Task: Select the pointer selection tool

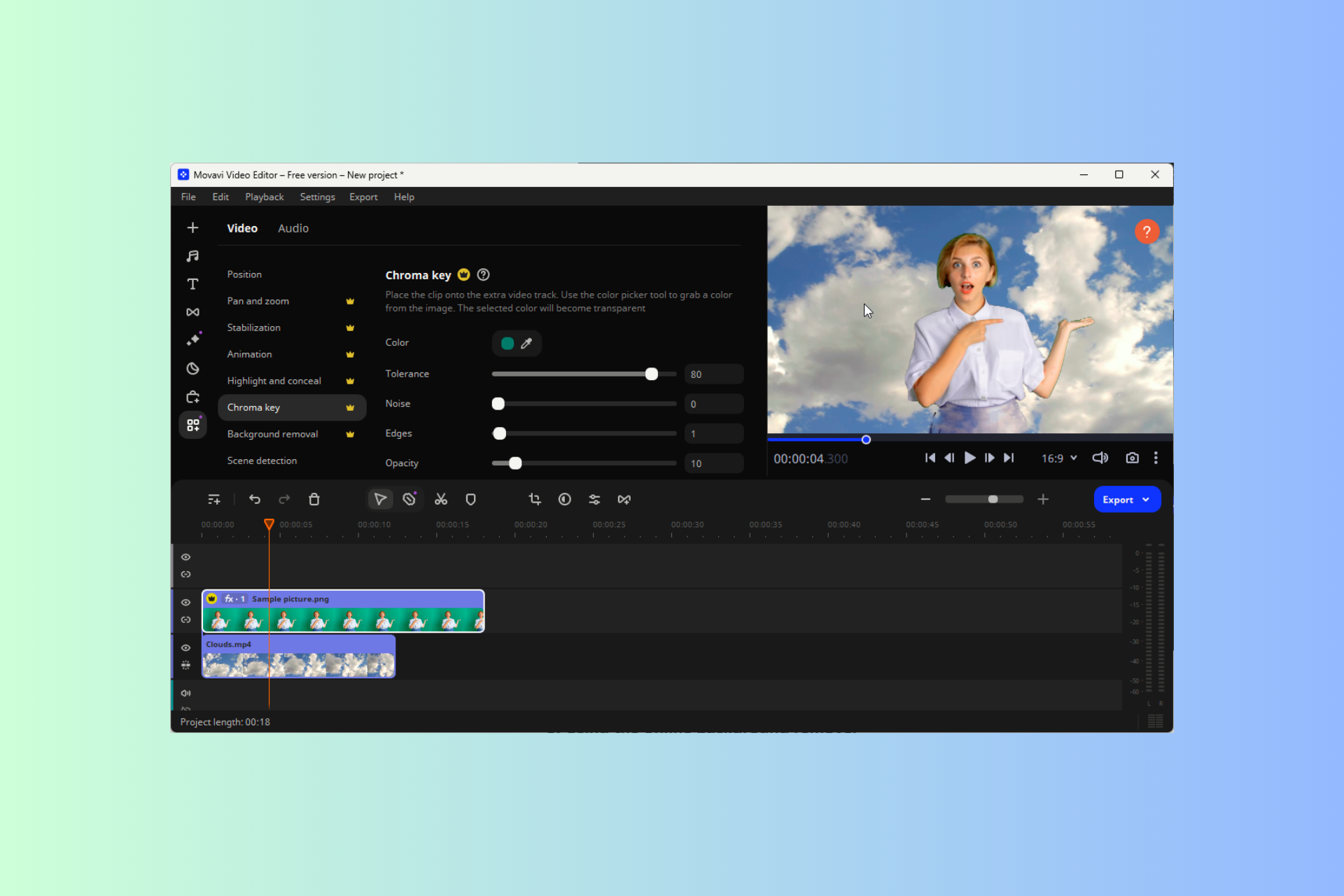Action: coord(380,499)
